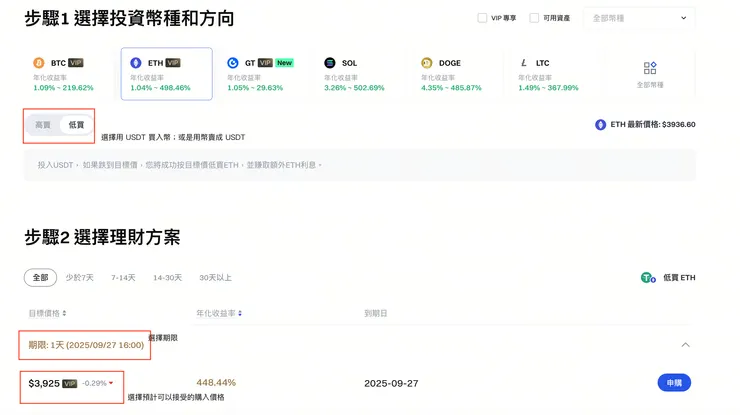Click the ETH coin icon in the selected card

pos(136,63)
